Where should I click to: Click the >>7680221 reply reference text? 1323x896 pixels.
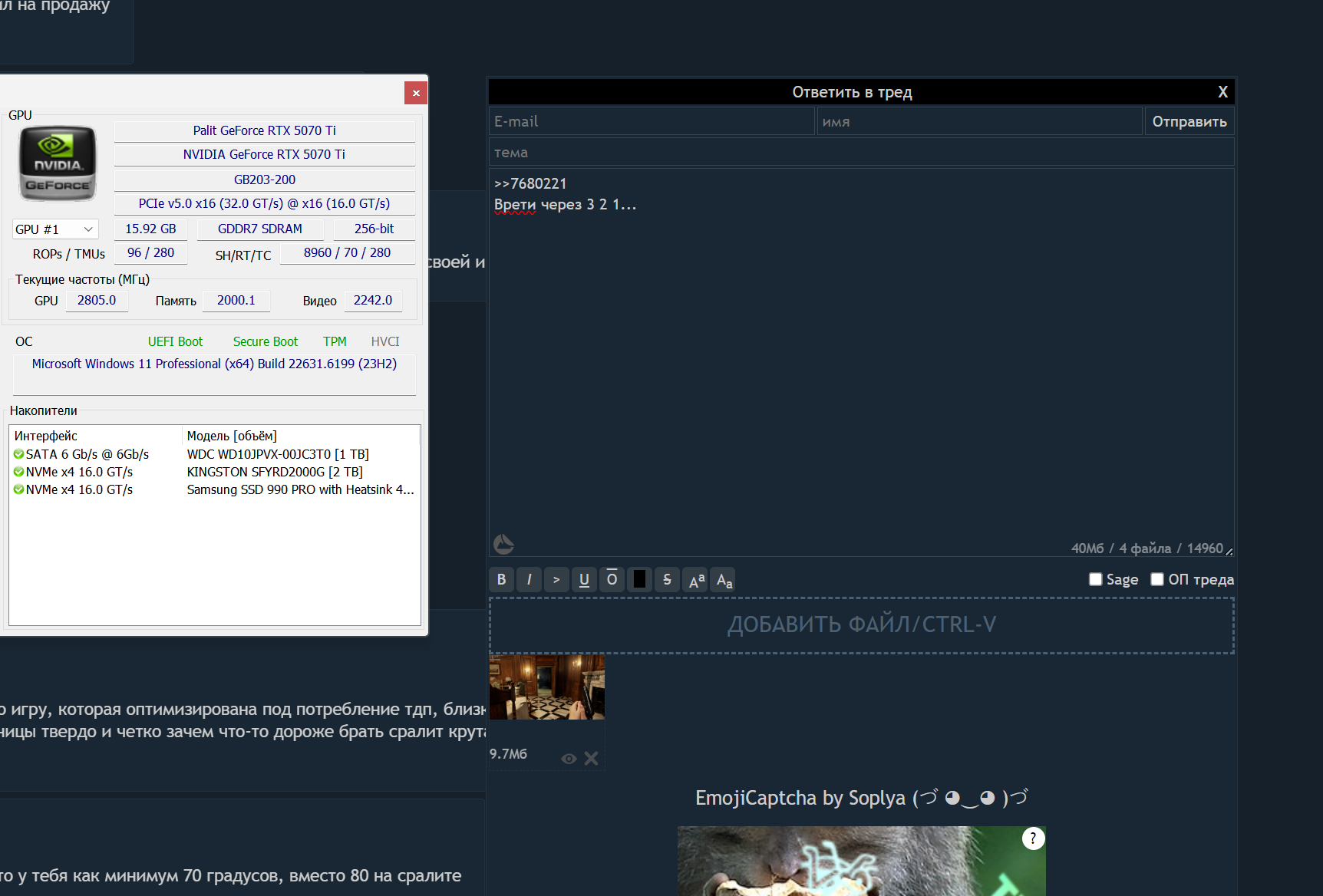(530, 183)
